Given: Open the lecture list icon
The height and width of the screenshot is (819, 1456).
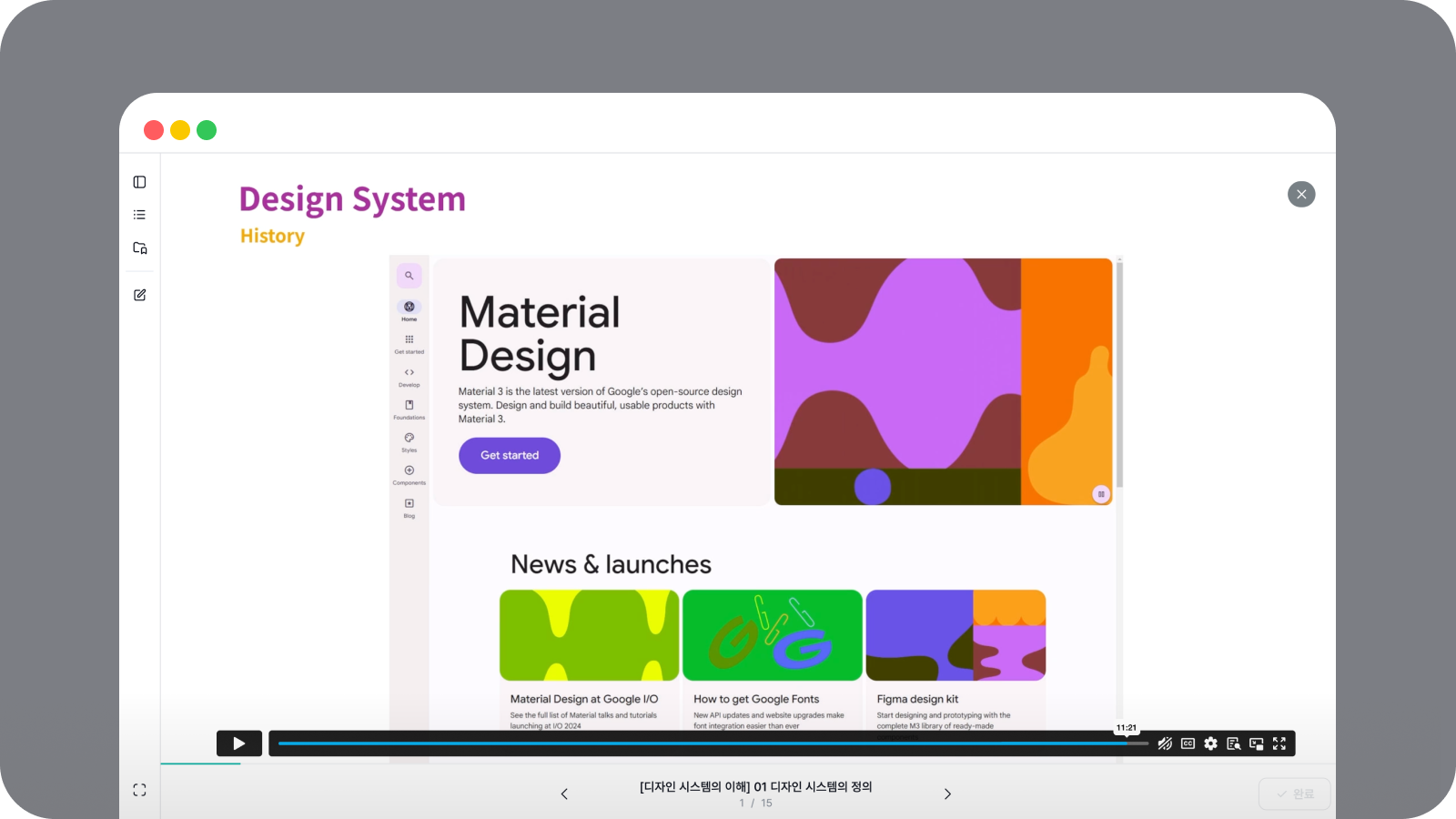Looking at the screenshot, I should click(139, 215).
